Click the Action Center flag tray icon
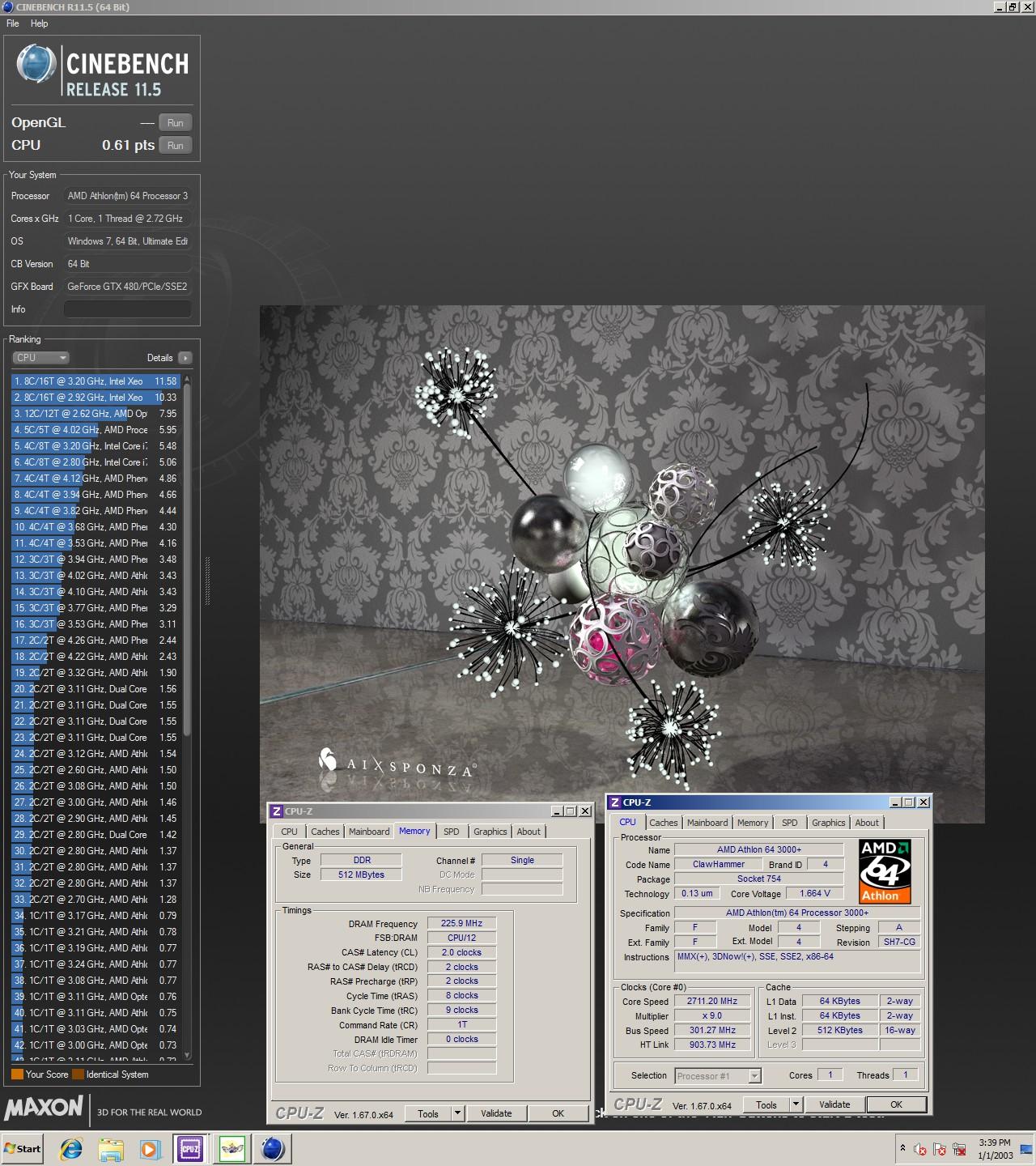The image size is (1036, 1166). pyautogui.click(x=940, y=1149)
